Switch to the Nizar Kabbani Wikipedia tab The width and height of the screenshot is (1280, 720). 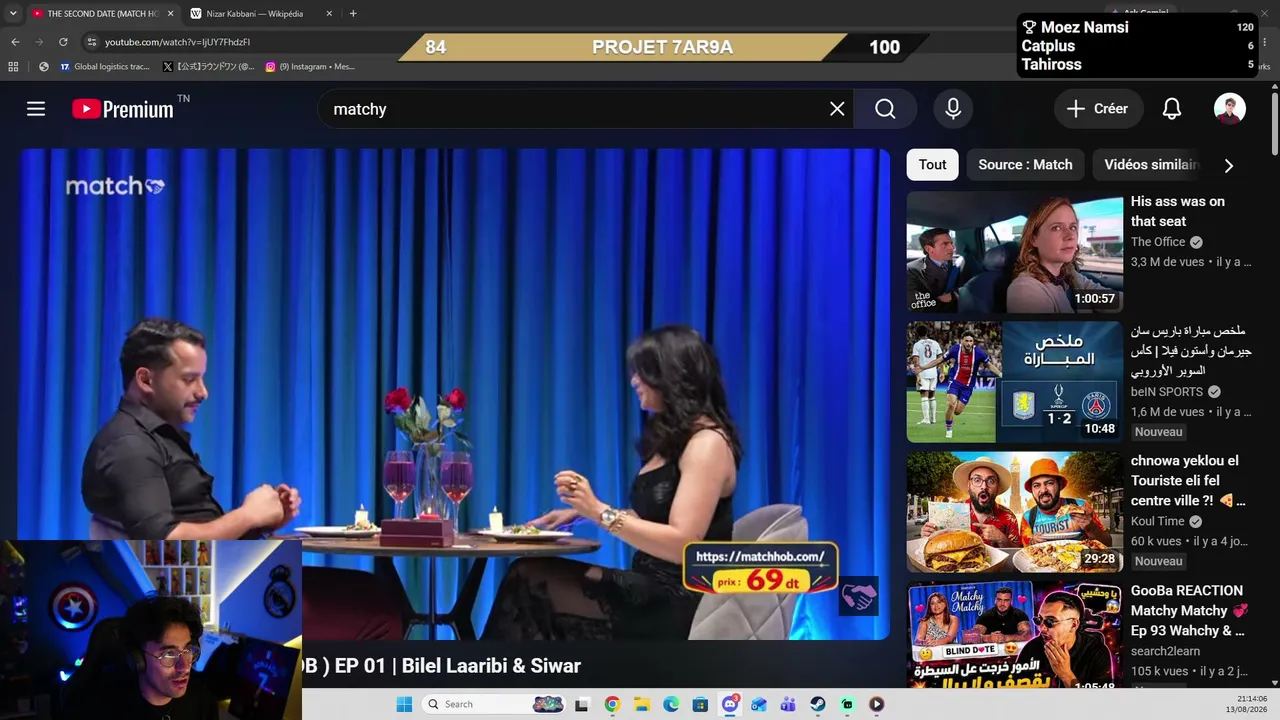click(262, 14)
